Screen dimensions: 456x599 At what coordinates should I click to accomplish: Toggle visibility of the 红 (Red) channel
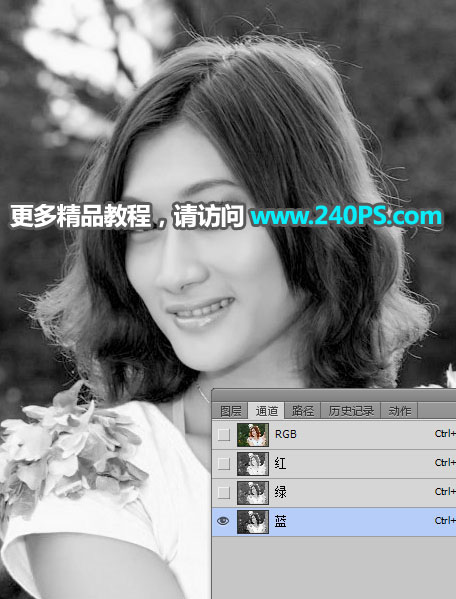(224, 463)
